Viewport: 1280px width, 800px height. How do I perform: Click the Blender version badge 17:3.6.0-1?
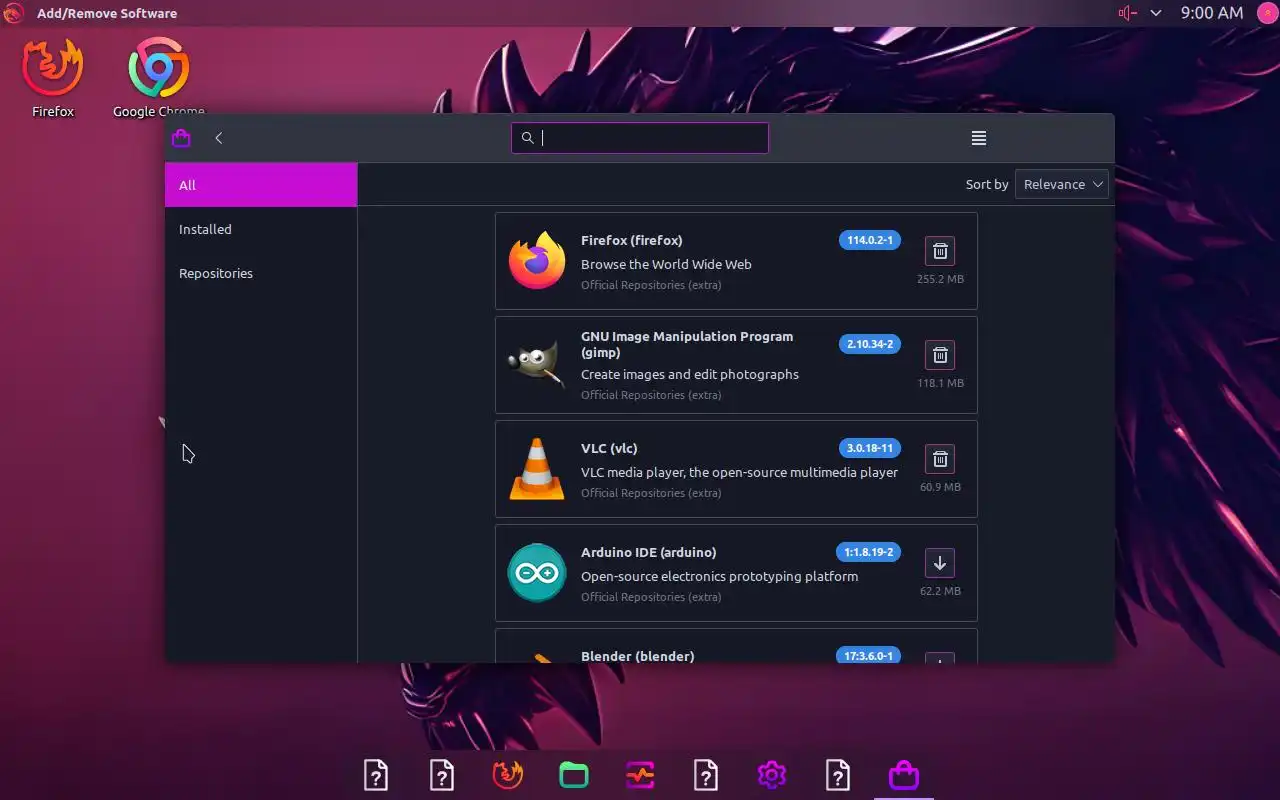tap(868, 656)
